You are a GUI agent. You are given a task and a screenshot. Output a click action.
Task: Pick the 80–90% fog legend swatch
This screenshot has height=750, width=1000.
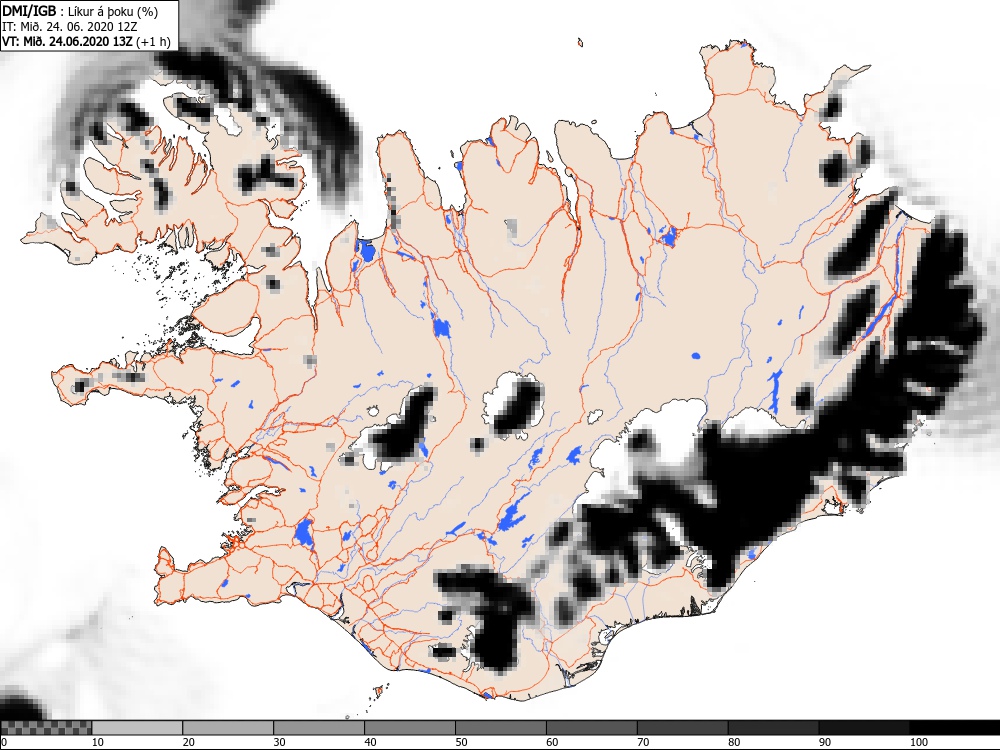[x=774, y=728]
